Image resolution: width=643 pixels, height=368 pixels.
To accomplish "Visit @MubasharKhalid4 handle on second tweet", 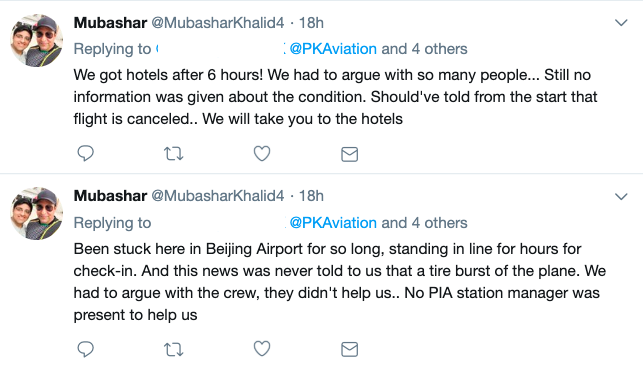I will (218, 196).
